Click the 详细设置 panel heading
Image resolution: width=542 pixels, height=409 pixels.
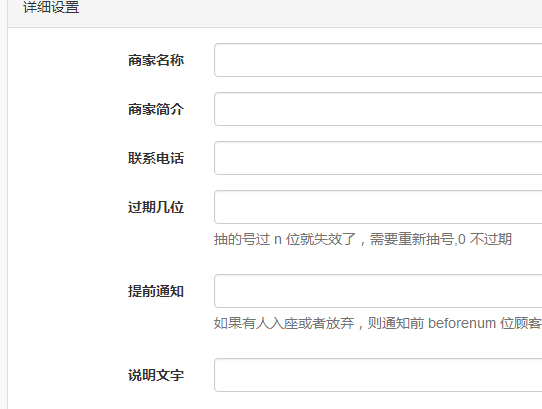[x=51, y=7]
